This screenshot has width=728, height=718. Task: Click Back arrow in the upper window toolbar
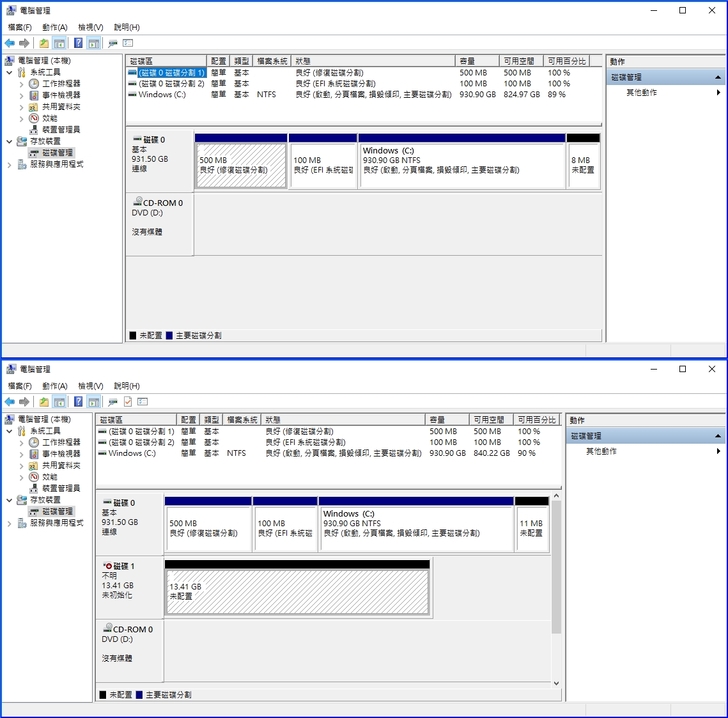pyautogui.click(x=10, y=43)
